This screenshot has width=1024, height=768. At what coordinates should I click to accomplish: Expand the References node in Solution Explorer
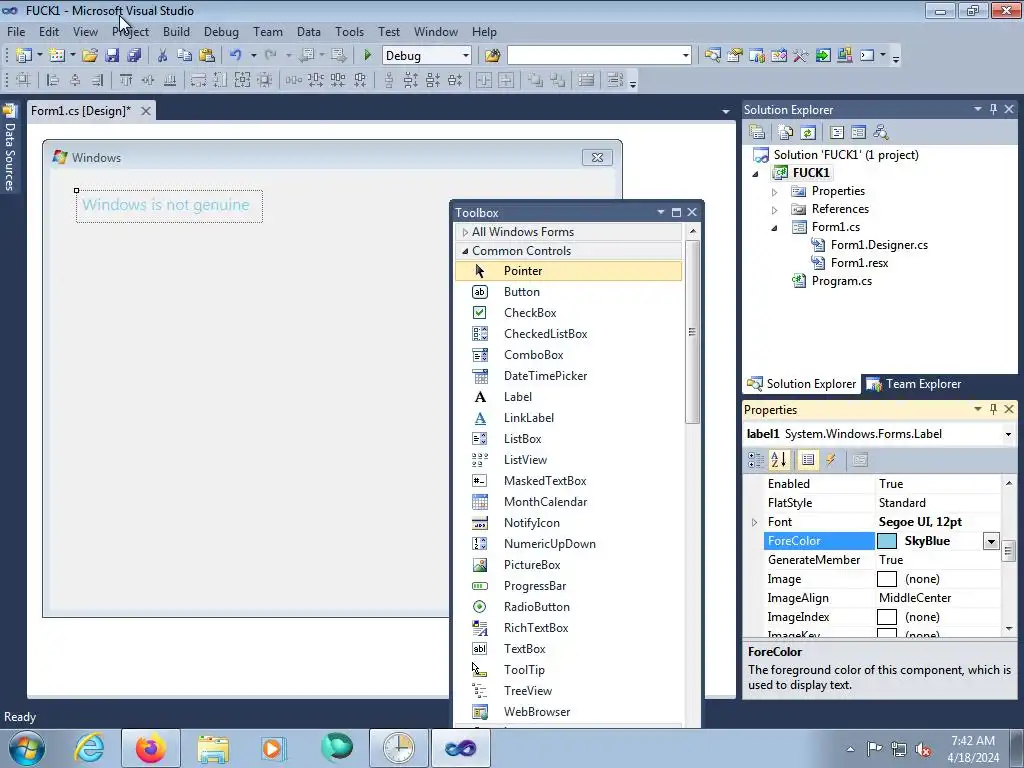pyautogui.click(x=775, y=210)
